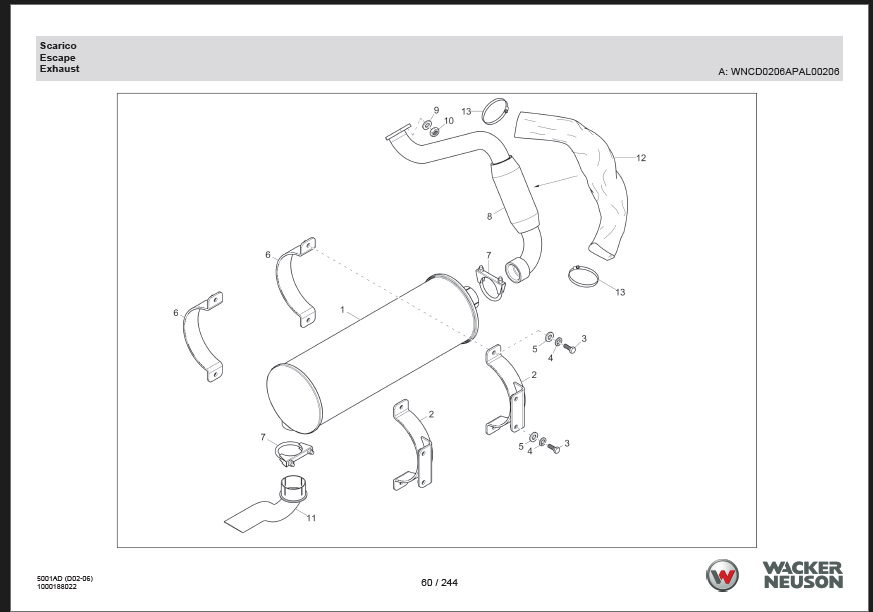
Task: Click the WACKER NEUSON brand text
Action: coord(802,575)
